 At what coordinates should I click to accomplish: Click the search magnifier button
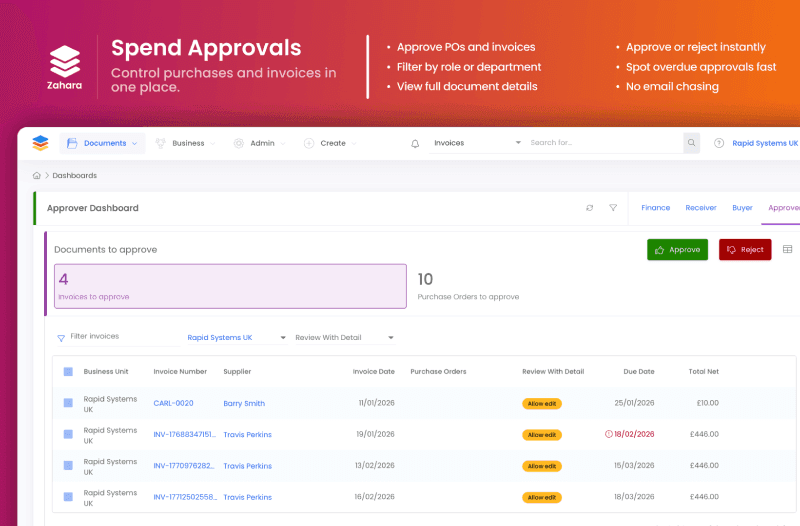point(691,143)
